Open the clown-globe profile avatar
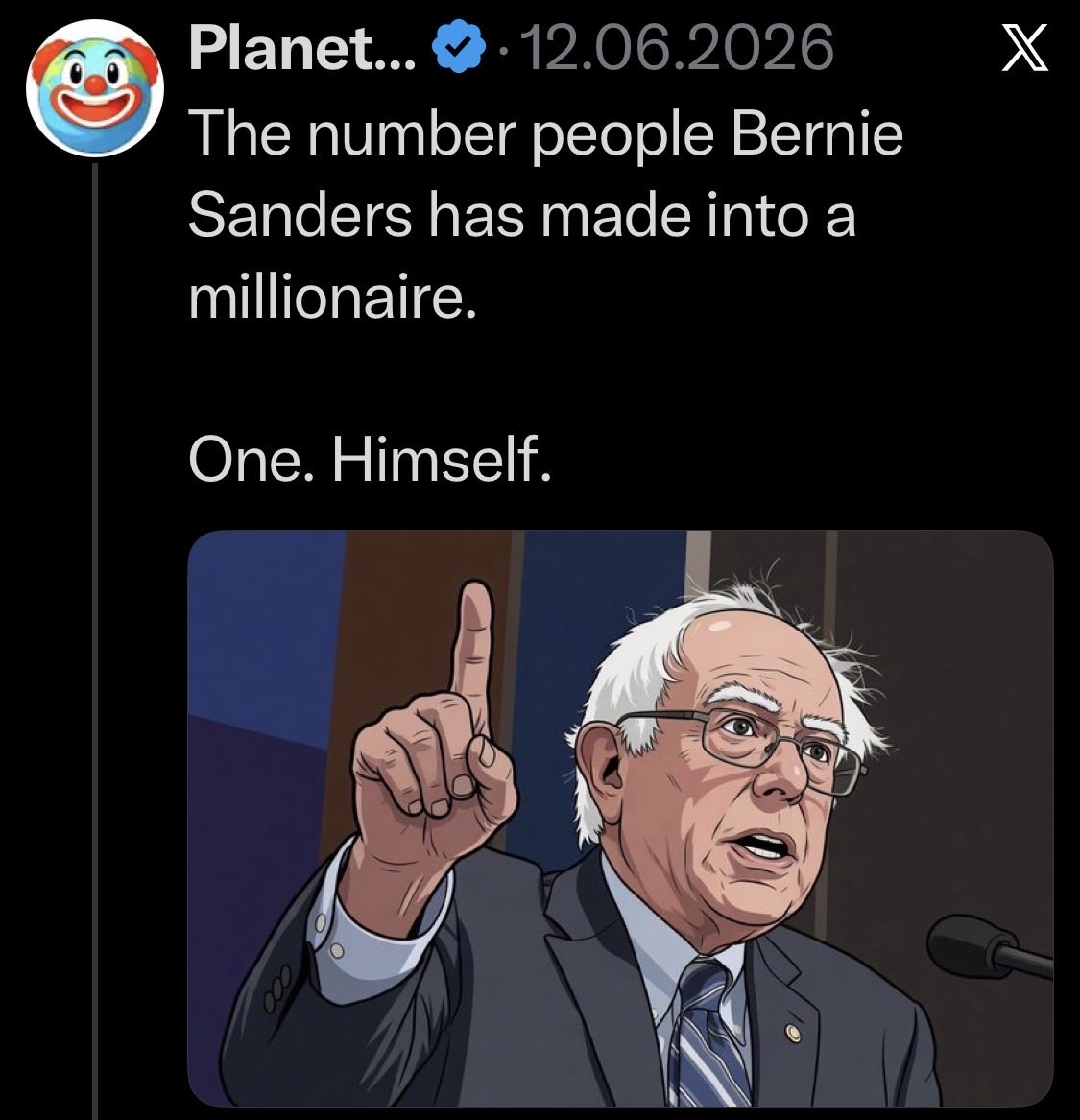Image resolution: width=1080 pixels, height=1120 pixels. (x=95, y=87)
